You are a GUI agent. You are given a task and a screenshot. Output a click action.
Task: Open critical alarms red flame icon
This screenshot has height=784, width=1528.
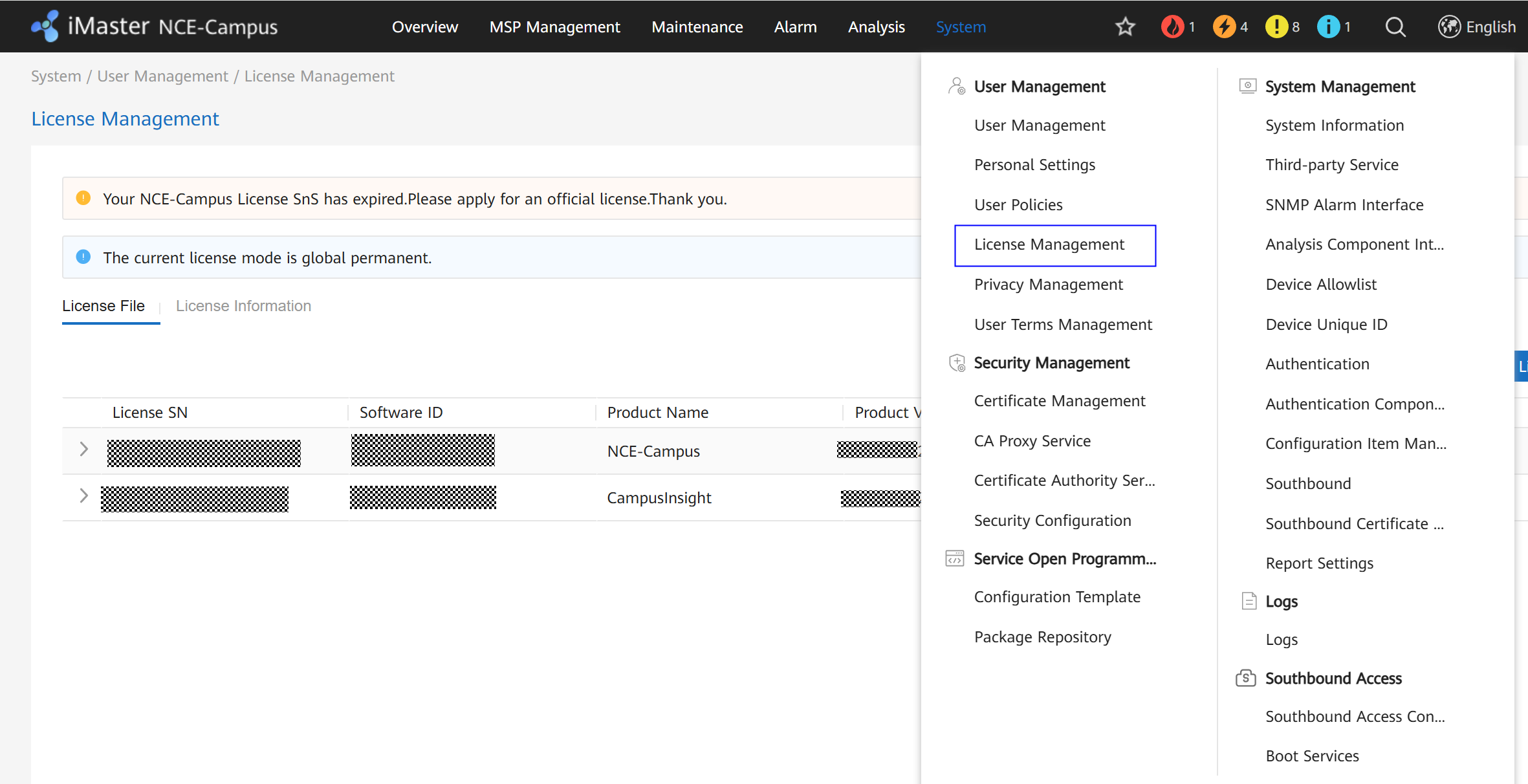point(1172,27)
